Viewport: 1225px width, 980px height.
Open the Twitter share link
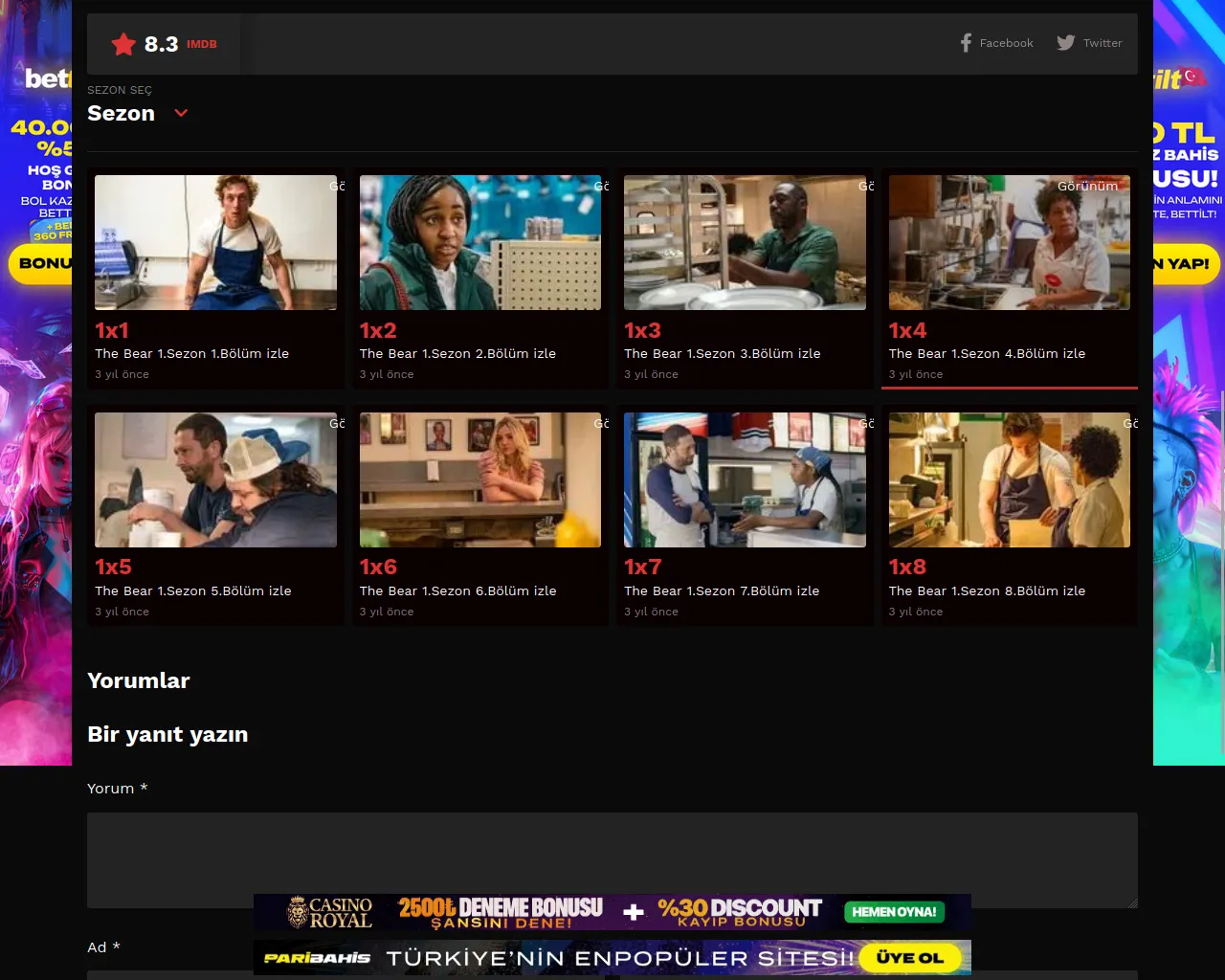tap(1089, 43)
